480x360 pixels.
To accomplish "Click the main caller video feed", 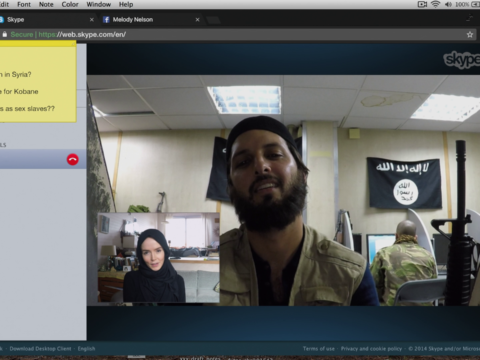I will tap(283, 190).
